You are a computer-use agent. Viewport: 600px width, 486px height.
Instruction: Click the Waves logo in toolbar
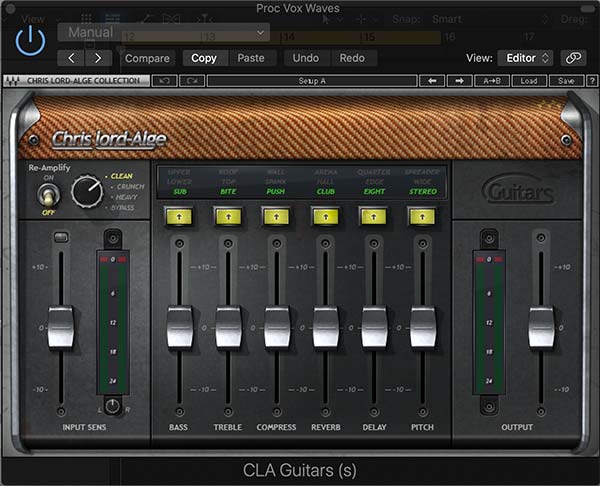[13, 81]
